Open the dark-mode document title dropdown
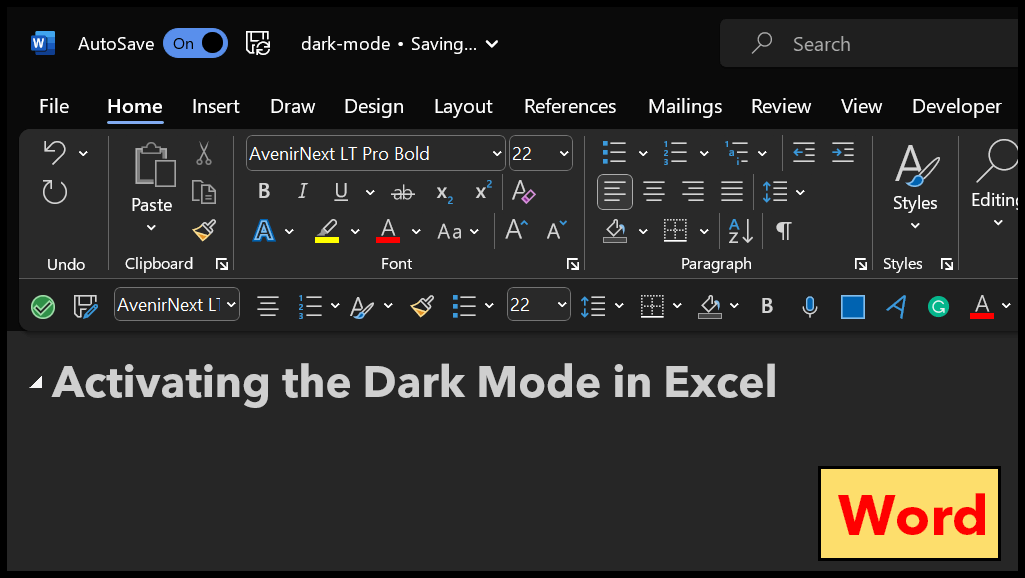The width and height of the screenshot is (1025, 578). [x=492, y=44]
